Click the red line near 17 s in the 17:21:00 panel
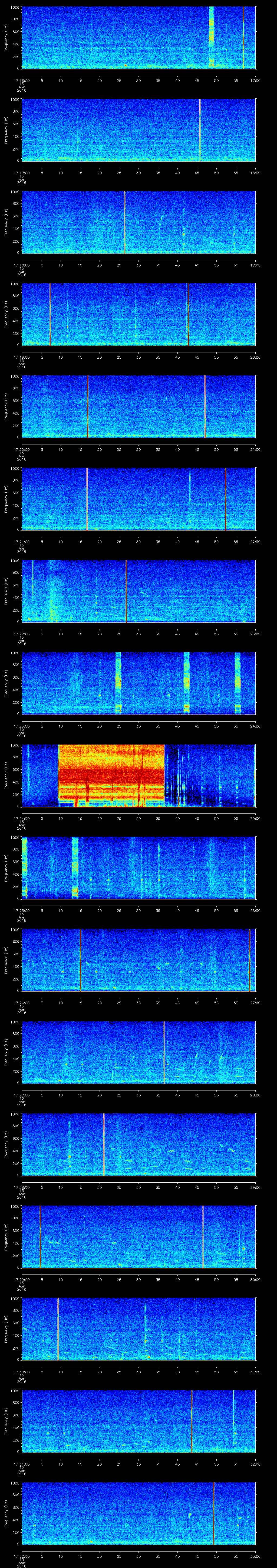 87,499
